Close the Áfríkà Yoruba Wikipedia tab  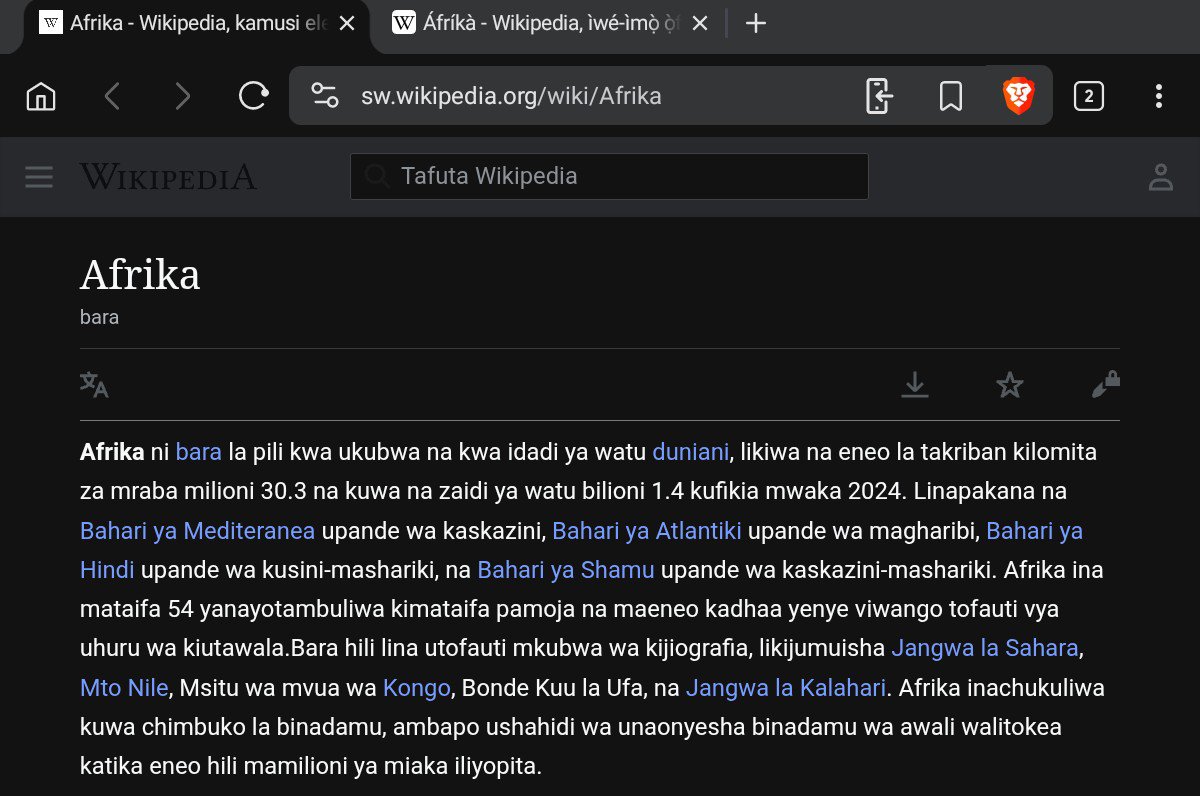pos(702,24)
